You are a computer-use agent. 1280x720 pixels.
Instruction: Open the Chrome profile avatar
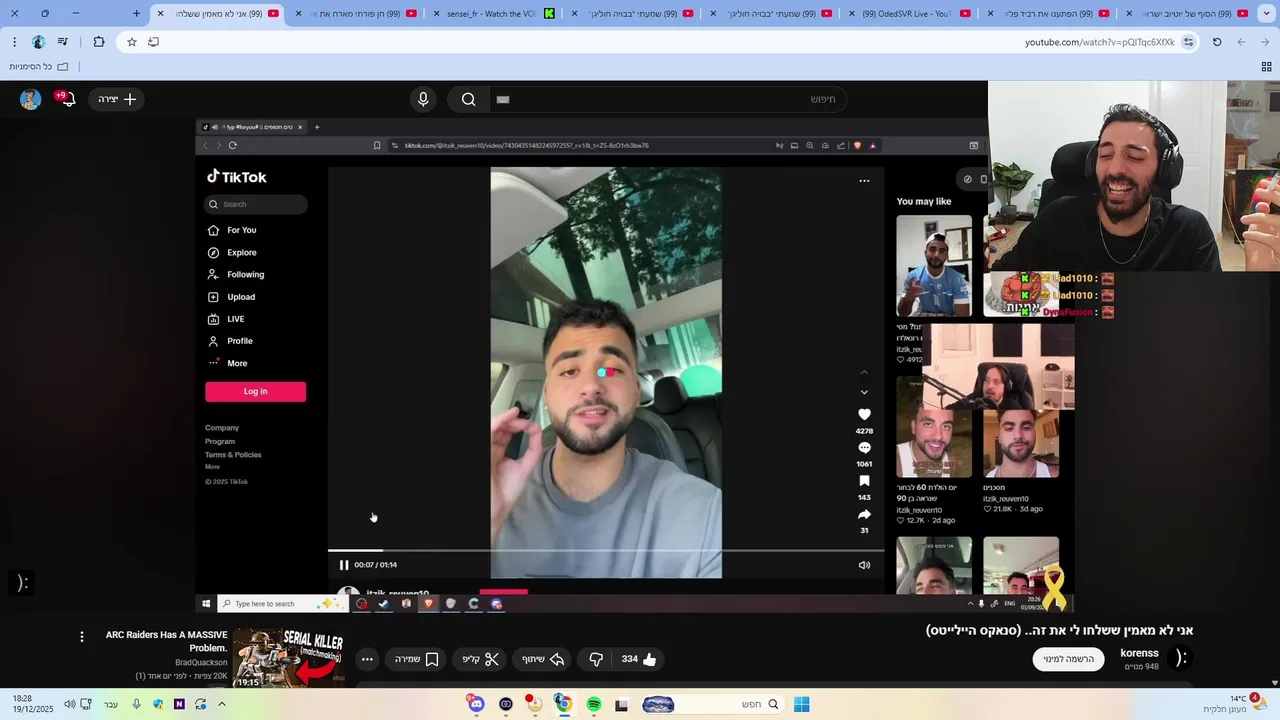[39, 42]
